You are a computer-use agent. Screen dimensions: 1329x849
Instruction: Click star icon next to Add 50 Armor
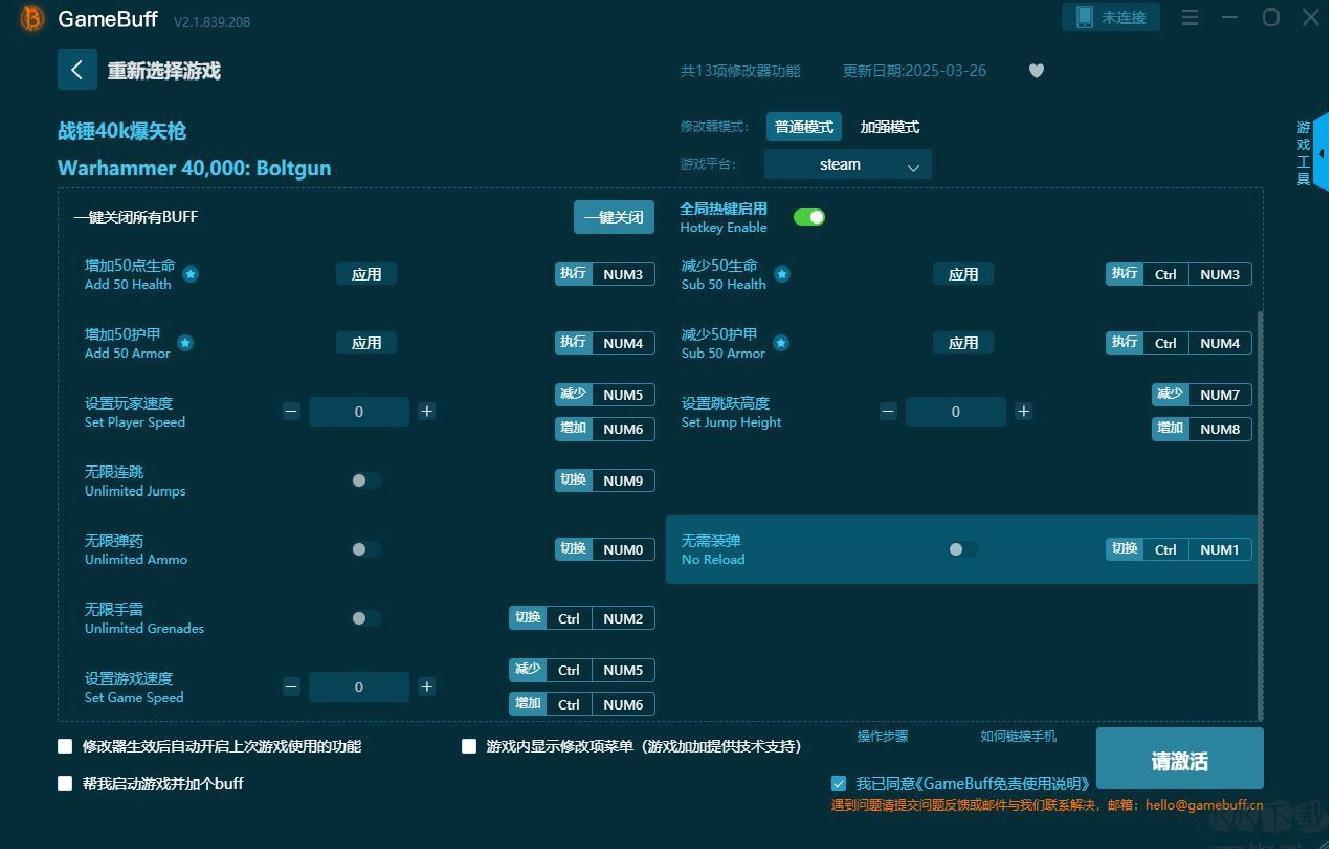pyautogui.click(x=185, y=343)
